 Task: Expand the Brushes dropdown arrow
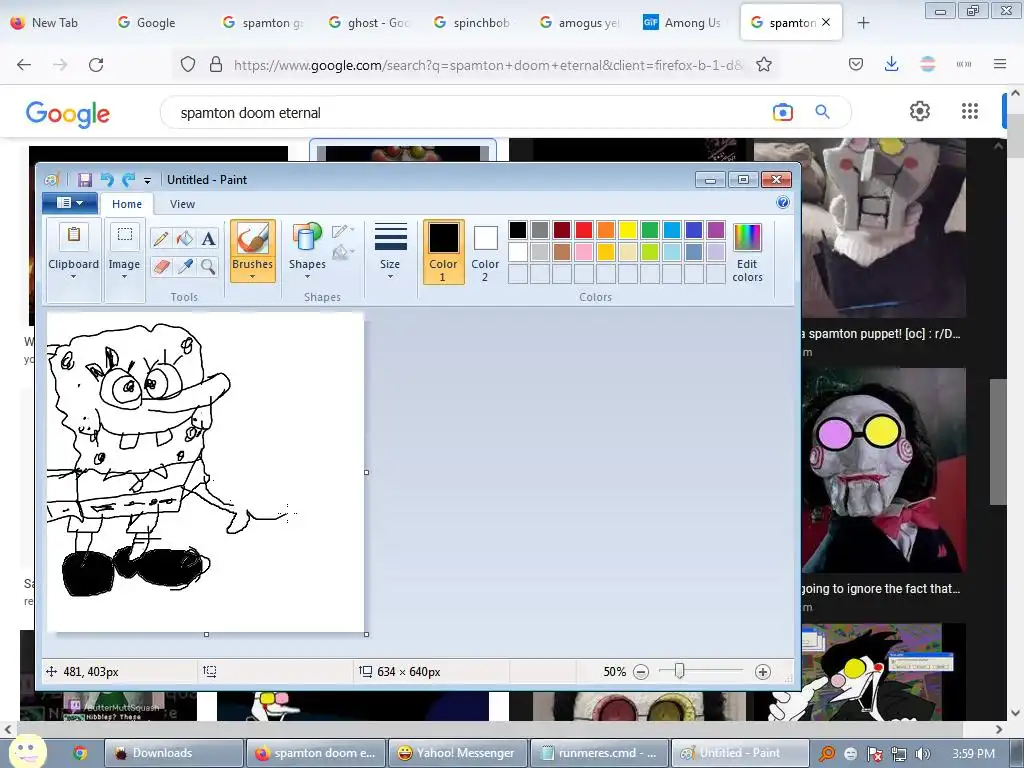pos(253,276)
